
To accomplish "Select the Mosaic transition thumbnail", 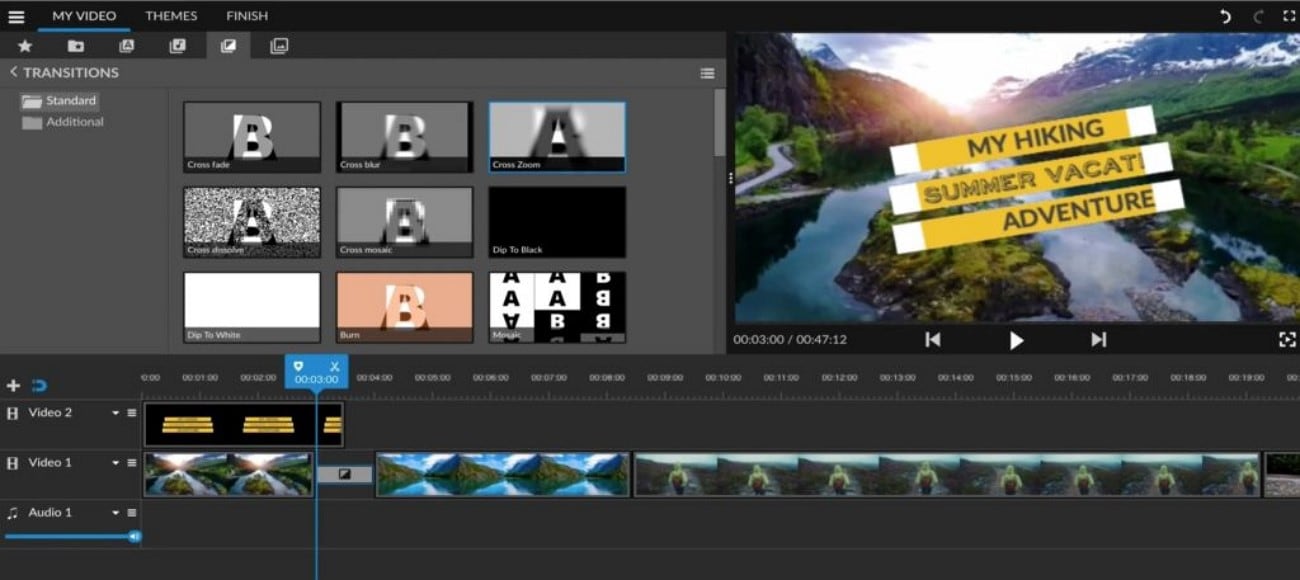I will point(557,307).
